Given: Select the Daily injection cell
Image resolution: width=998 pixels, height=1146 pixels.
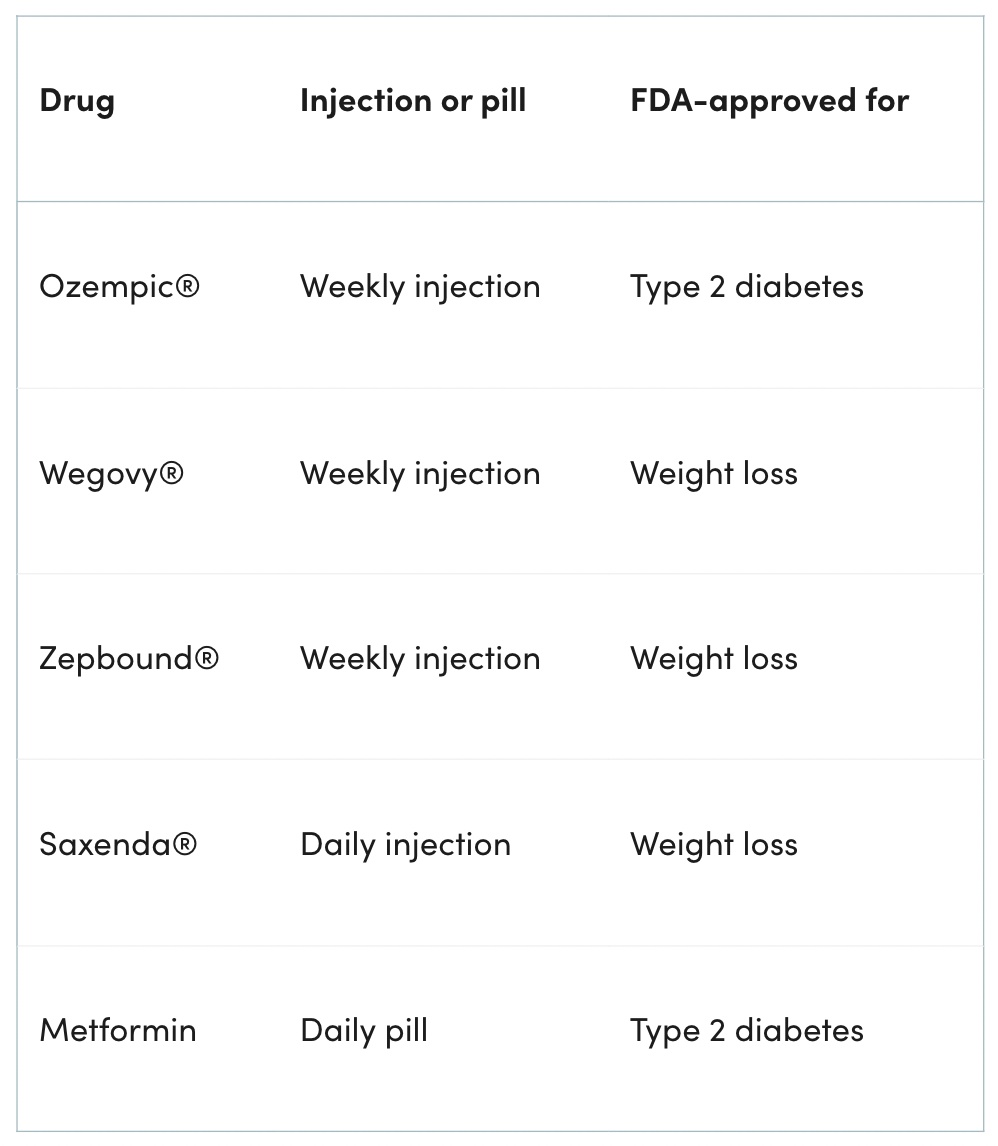Looking at the screenshot, I should (x=405, y=844).
